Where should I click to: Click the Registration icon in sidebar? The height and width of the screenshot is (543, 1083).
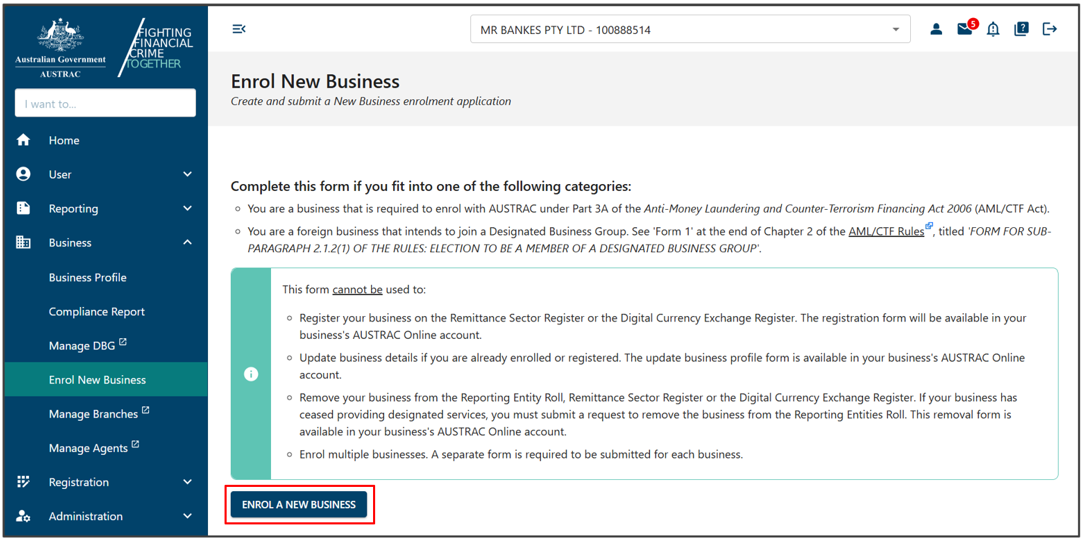(x=23, y=482)
